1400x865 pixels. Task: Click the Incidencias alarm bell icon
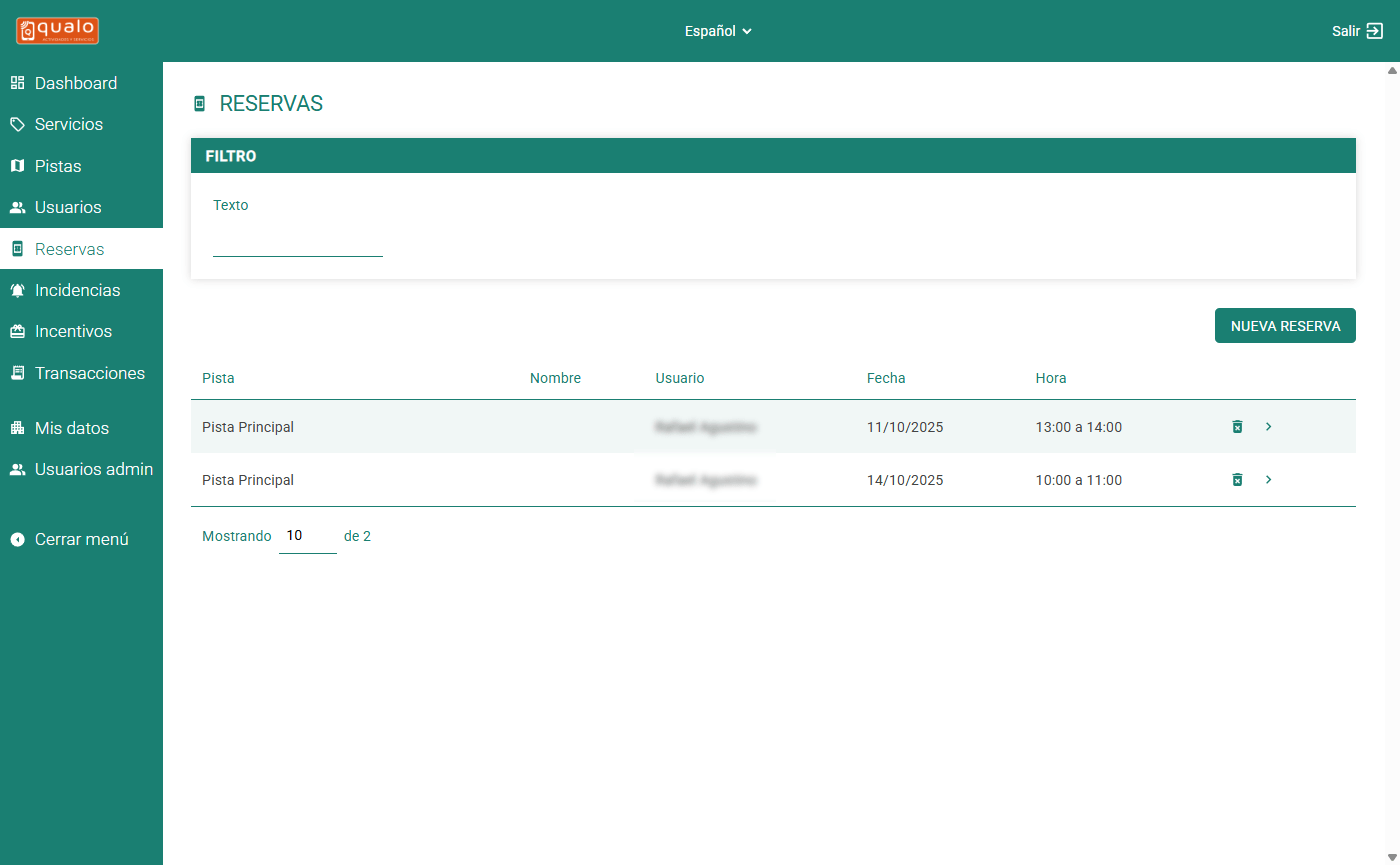(17, 290)
